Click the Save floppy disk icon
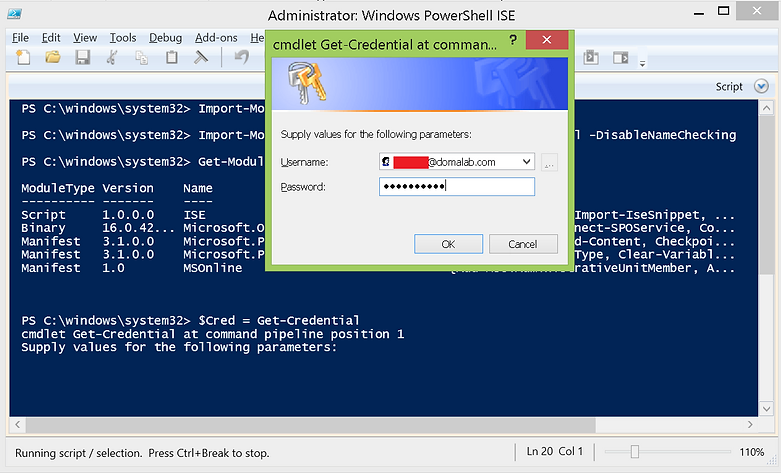The width and height of the screenshot is (781, 473). (83, 58)
